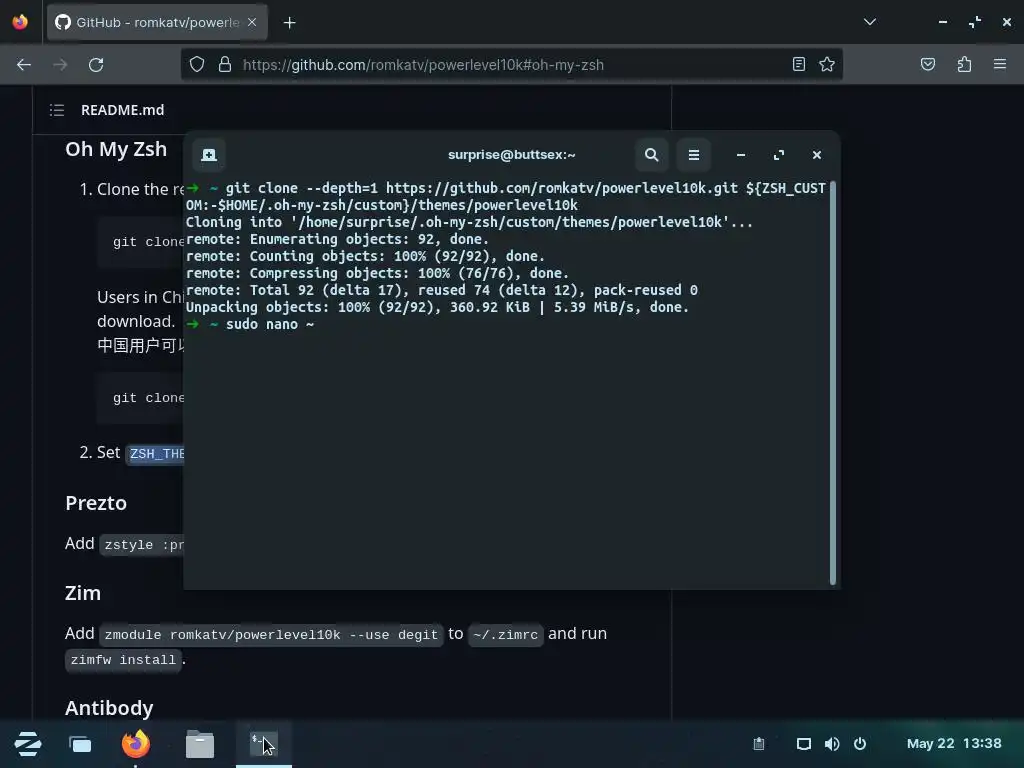
Task: Click the terminal vertical scrollbar
Action: [x=833, y=383]
